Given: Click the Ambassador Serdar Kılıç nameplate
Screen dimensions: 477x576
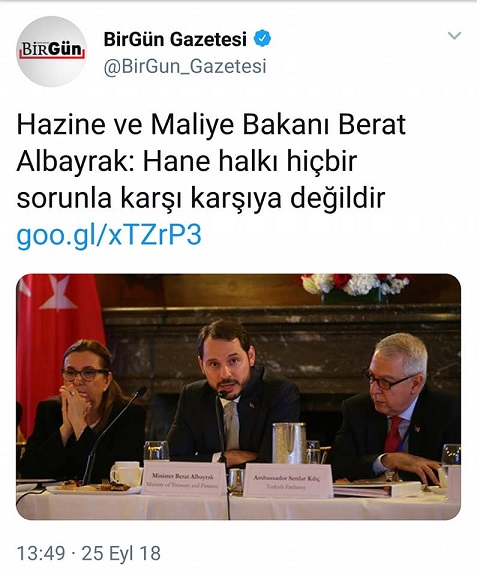Looking at the screenshot, I should coord(287,481).
